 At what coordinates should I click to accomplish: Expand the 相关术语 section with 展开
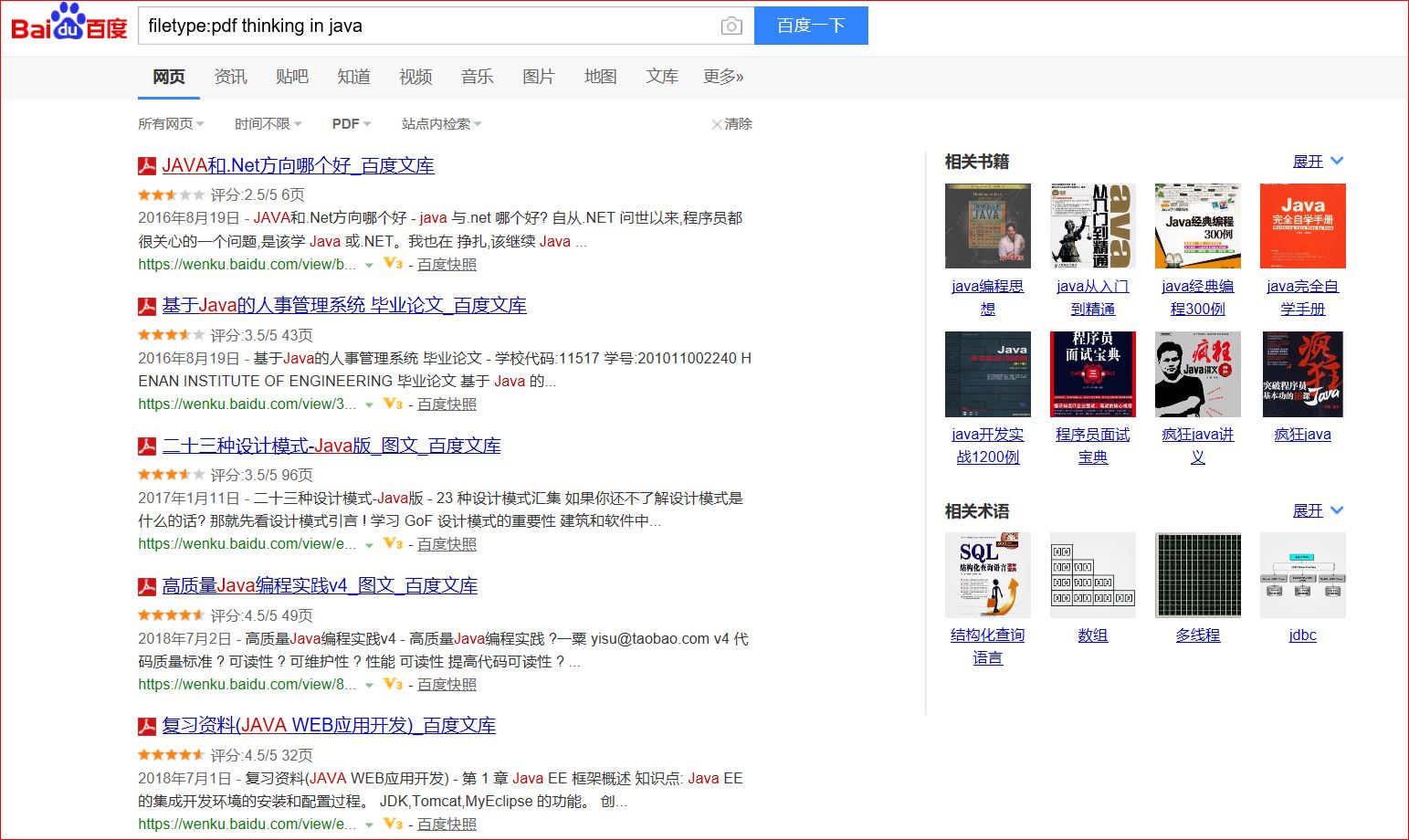pyautogui.click(x=1318, y=511)
